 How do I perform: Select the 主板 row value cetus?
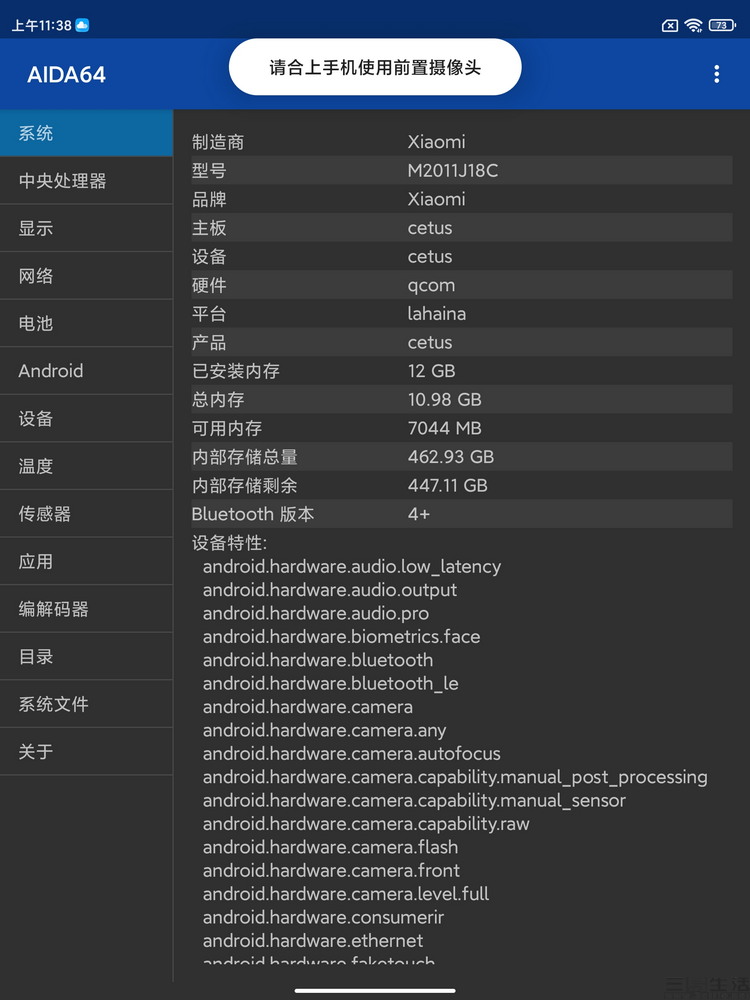click(x=430, y=228)
